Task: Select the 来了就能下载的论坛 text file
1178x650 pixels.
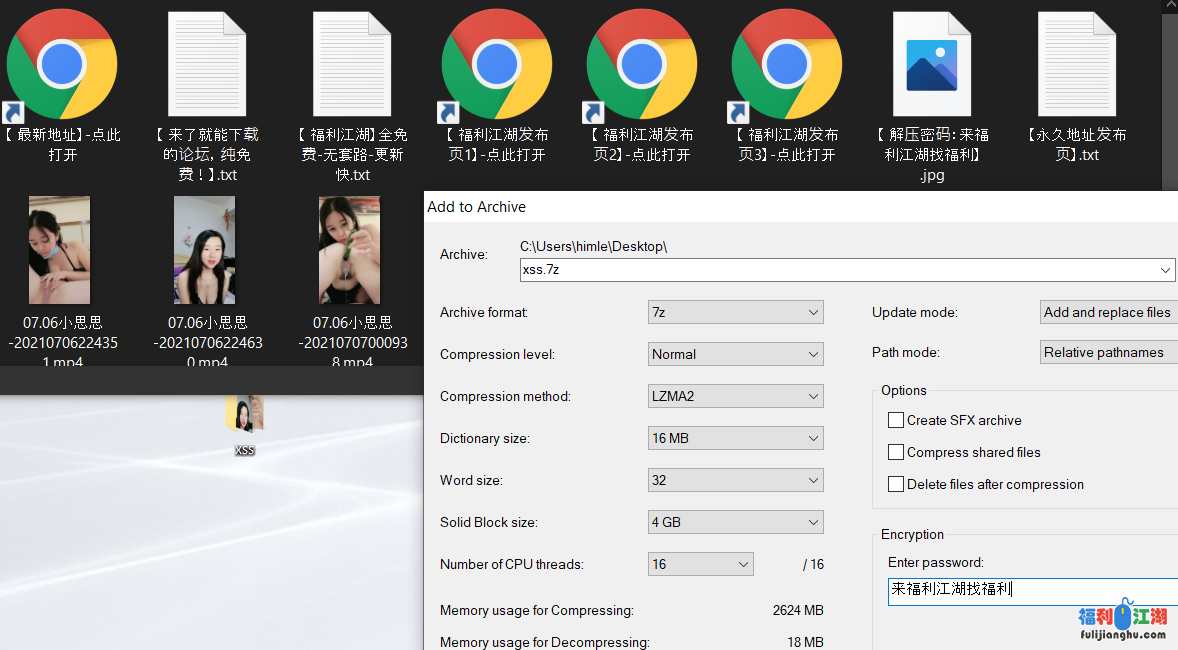Action: pyautogui.click(x=207, y=65)
